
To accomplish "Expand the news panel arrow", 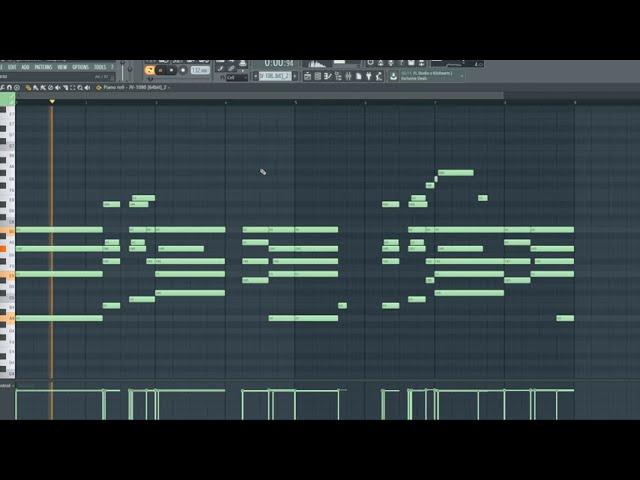I will 462,76.
